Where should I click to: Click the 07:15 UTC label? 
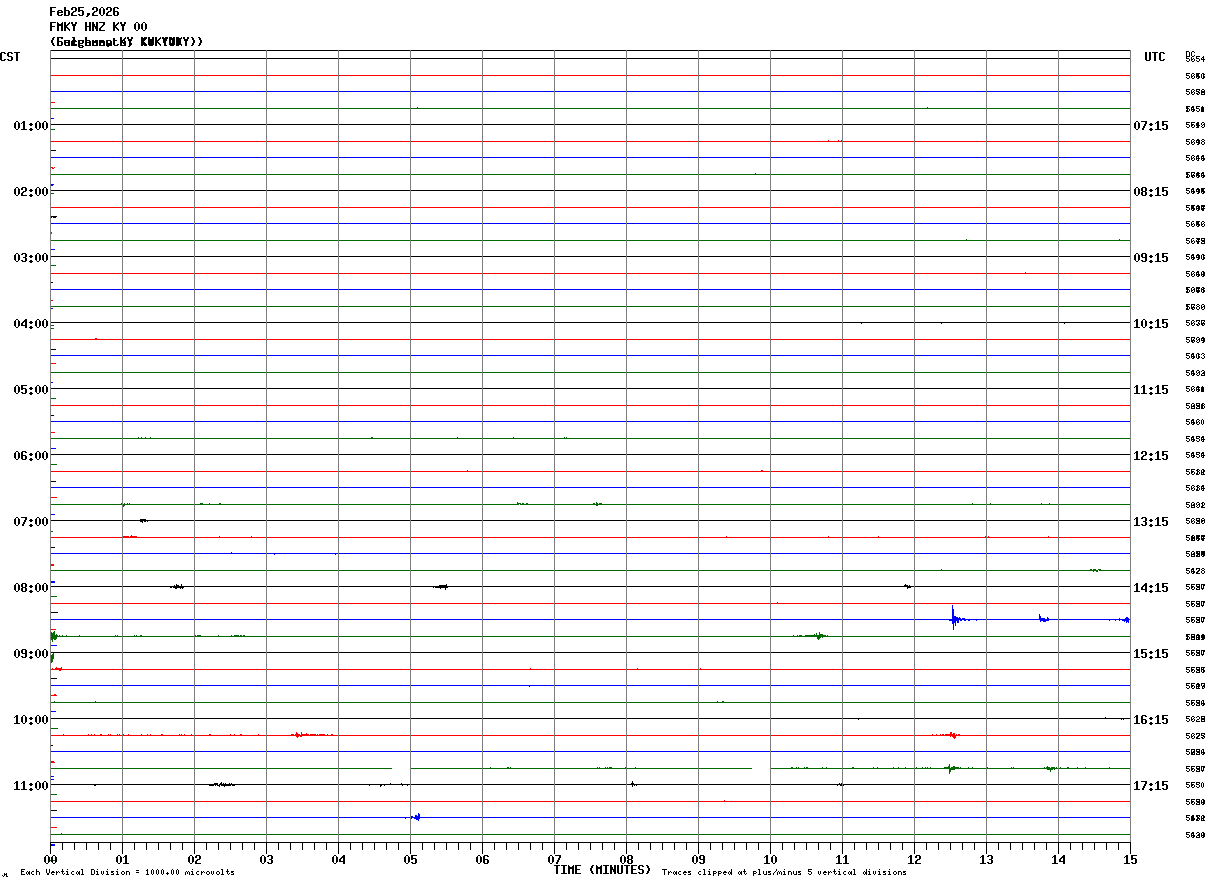tap(1151, 126)
